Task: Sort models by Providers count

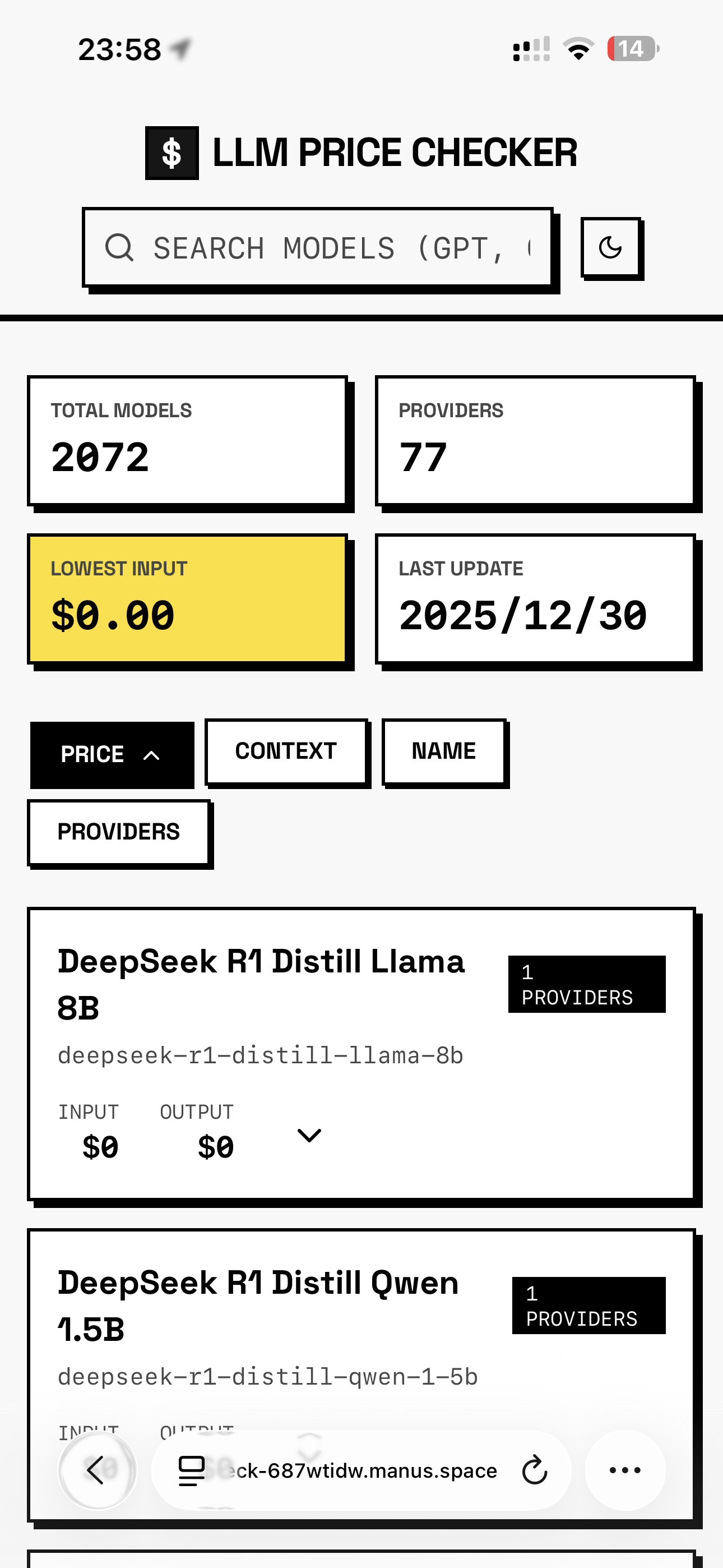Action: 119,832
